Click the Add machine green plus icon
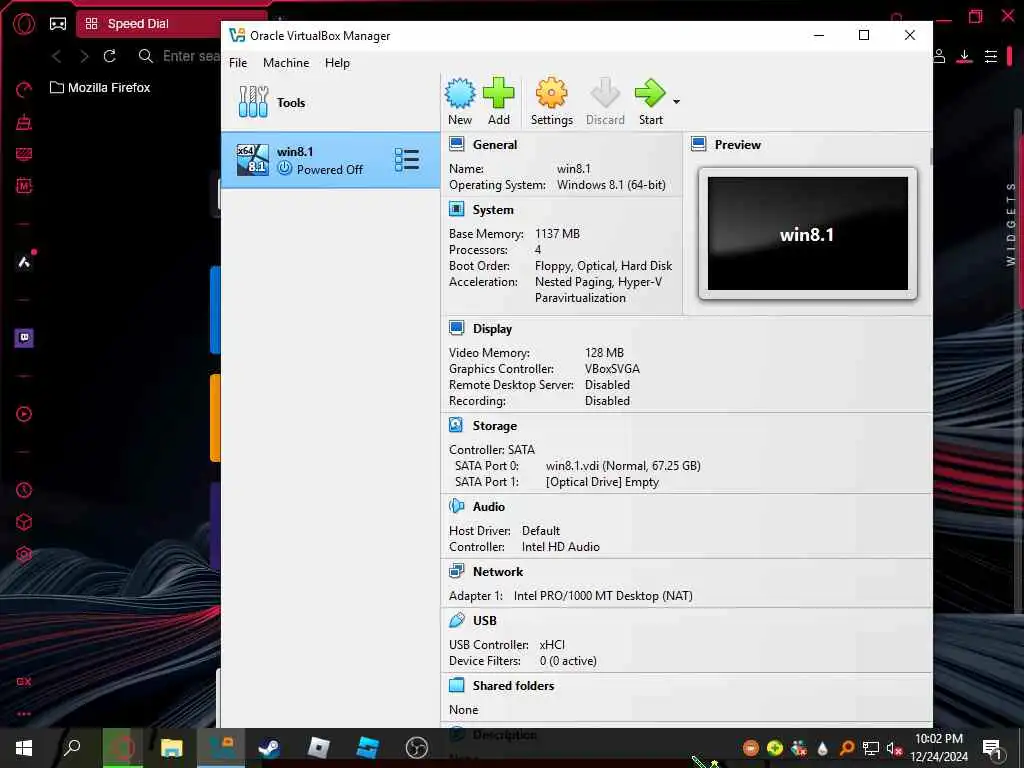 [498, 93]
